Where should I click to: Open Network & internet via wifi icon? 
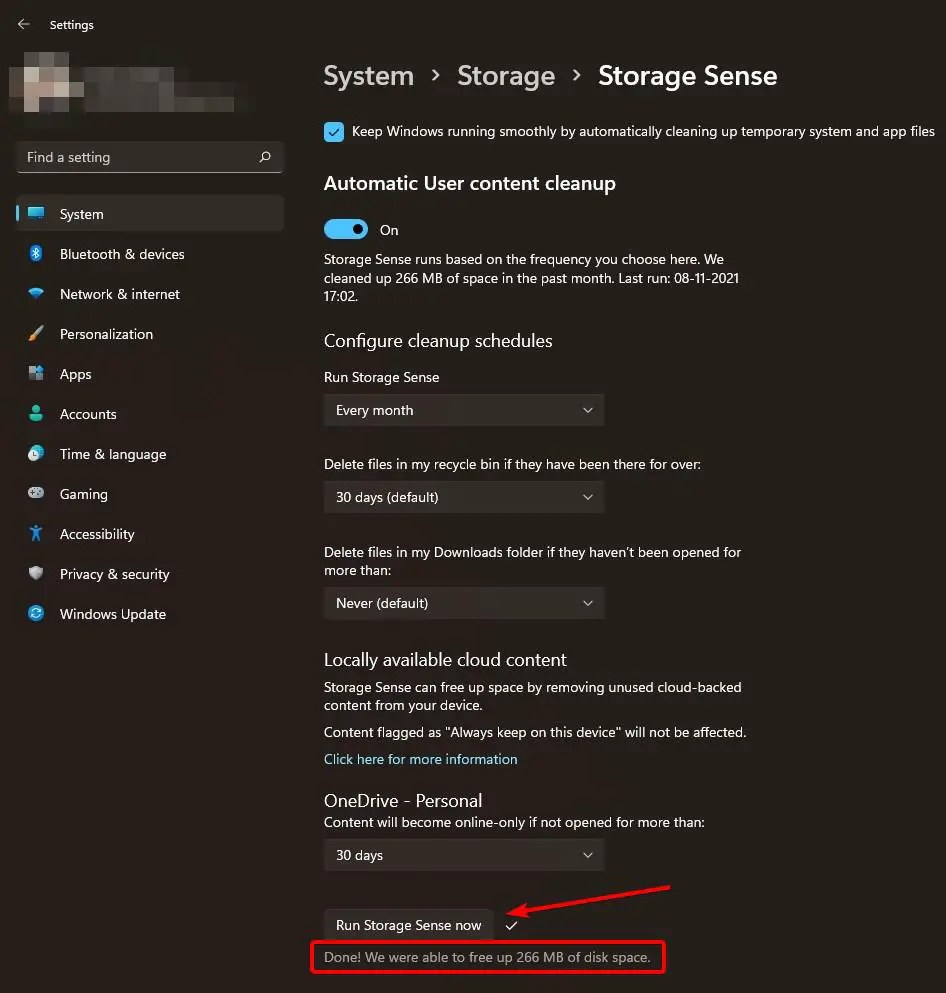[36, 293]
